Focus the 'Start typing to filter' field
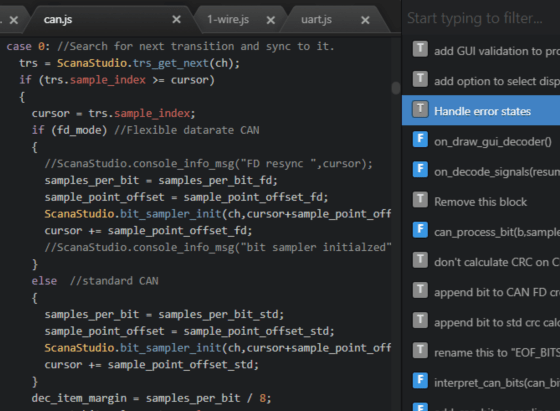This screenshot has height=411, width=560. 481,18
